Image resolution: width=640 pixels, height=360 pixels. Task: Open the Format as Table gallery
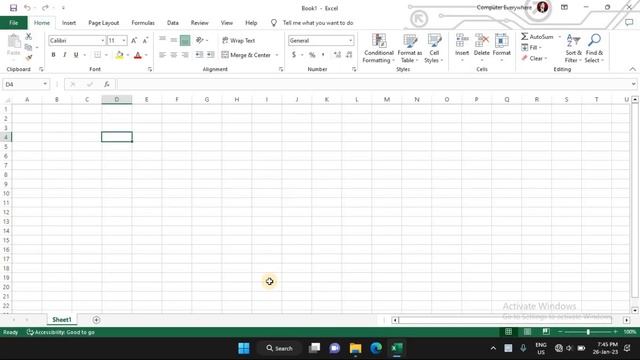409,48
